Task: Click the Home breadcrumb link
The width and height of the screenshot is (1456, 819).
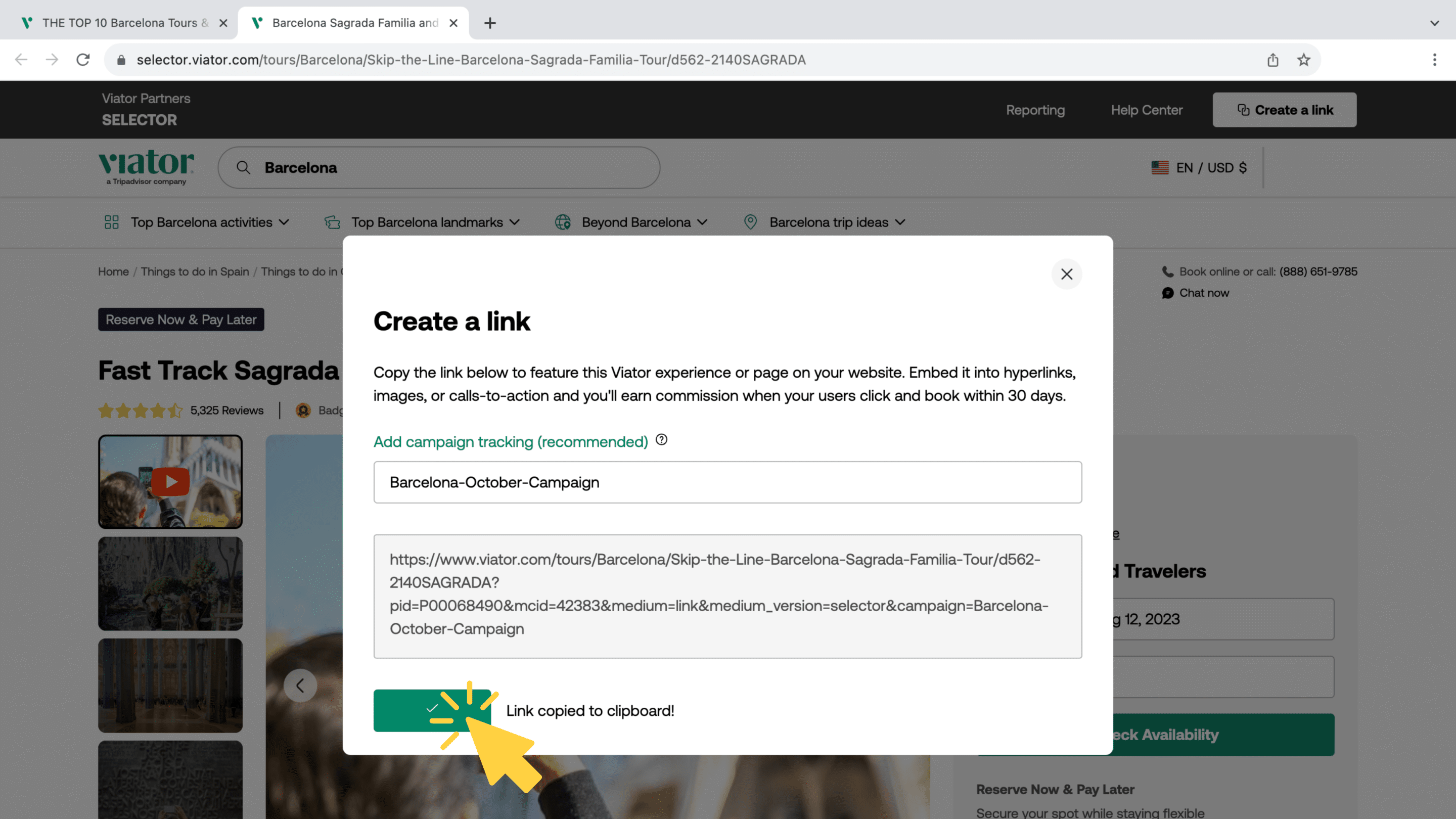Action: [x=113, y=271]
